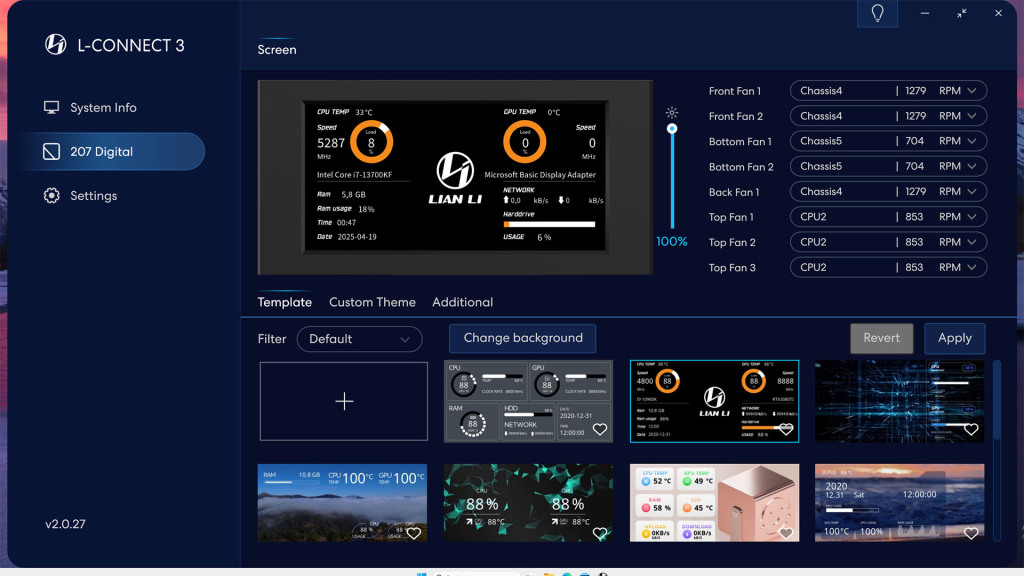Favorite the grey CPU/GPU gauge template with its heart
Screen dimensions: 1024x576
(600, 429)
